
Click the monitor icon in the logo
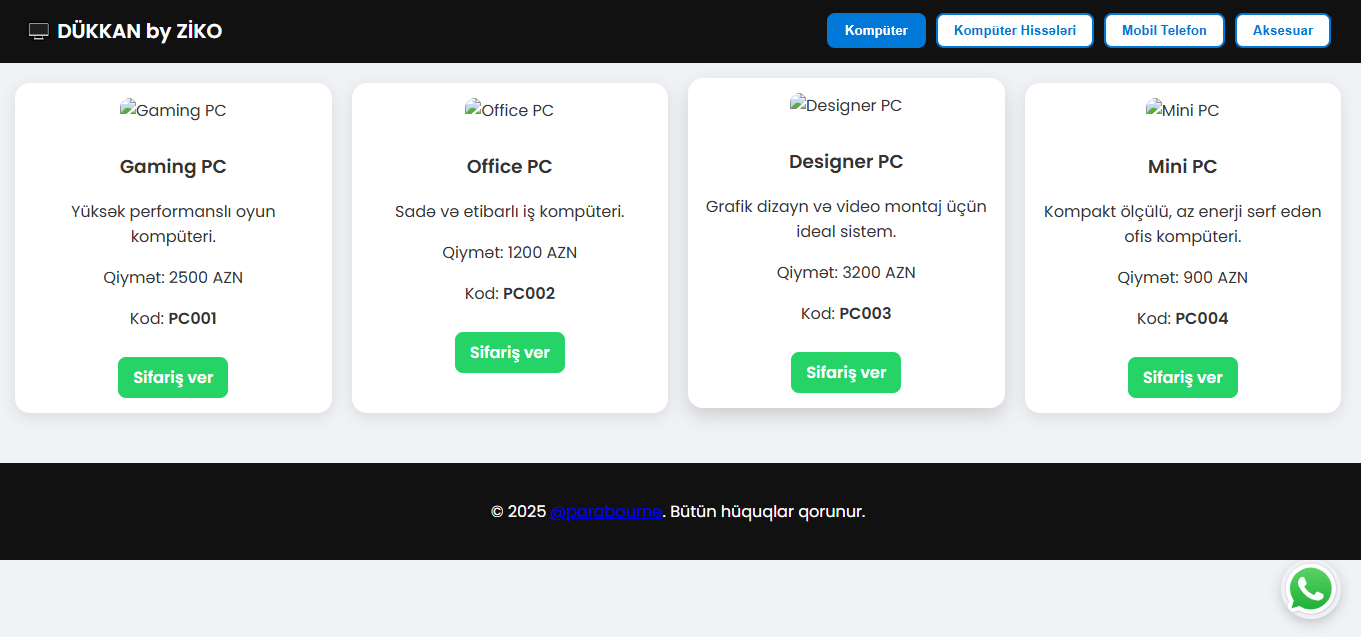[x=39, y=32]
